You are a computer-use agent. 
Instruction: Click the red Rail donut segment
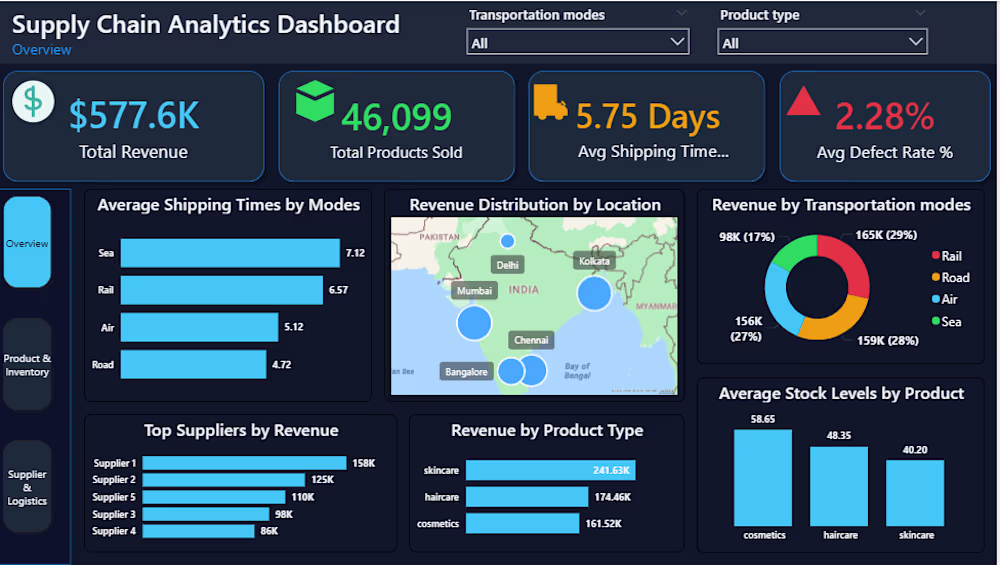[x=851, y=261]
